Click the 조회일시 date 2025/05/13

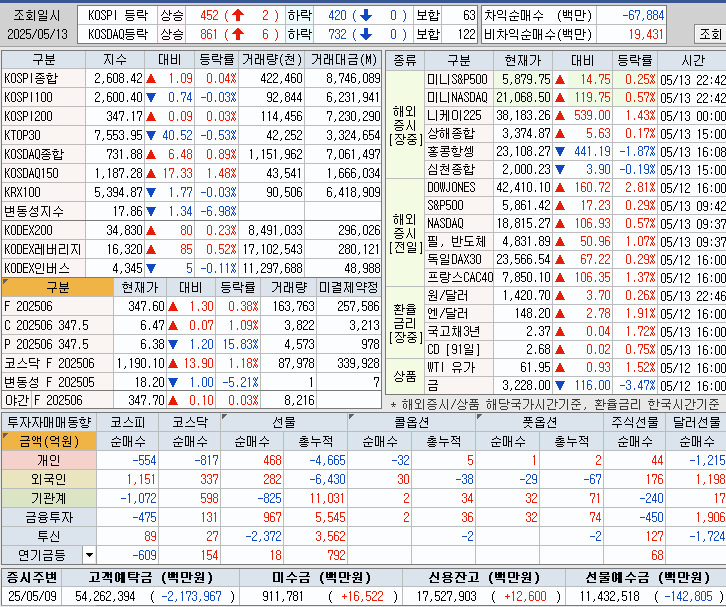coord(38,34)
